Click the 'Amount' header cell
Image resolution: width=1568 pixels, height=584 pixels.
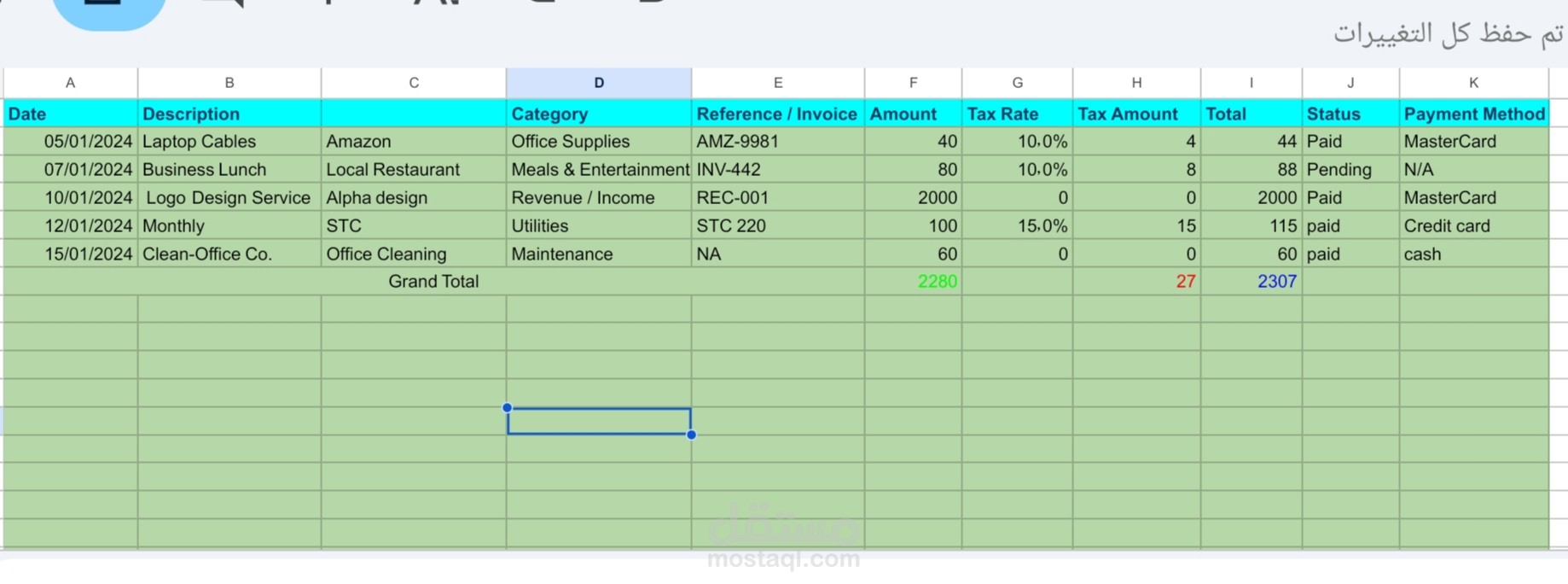914,114
